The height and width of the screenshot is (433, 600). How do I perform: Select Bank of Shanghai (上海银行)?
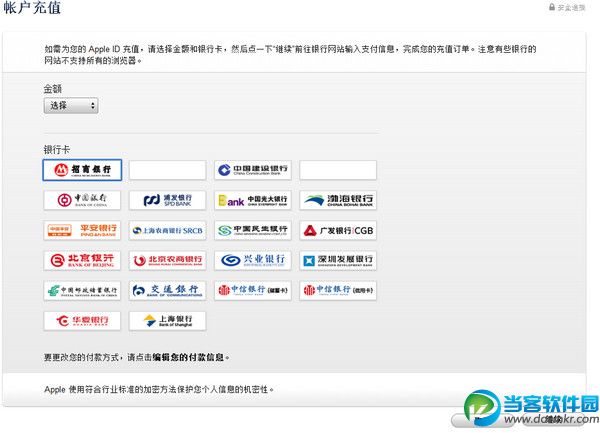[x=168, y=321]
